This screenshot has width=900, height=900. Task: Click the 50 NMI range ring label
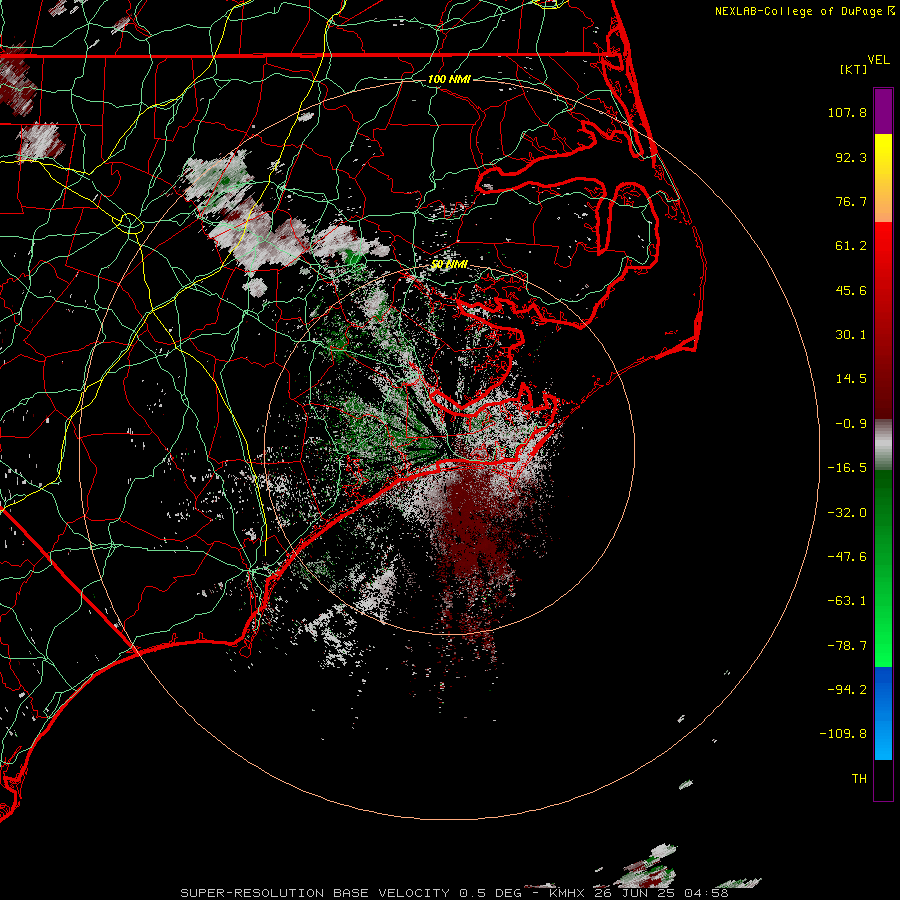click(449, 265)
